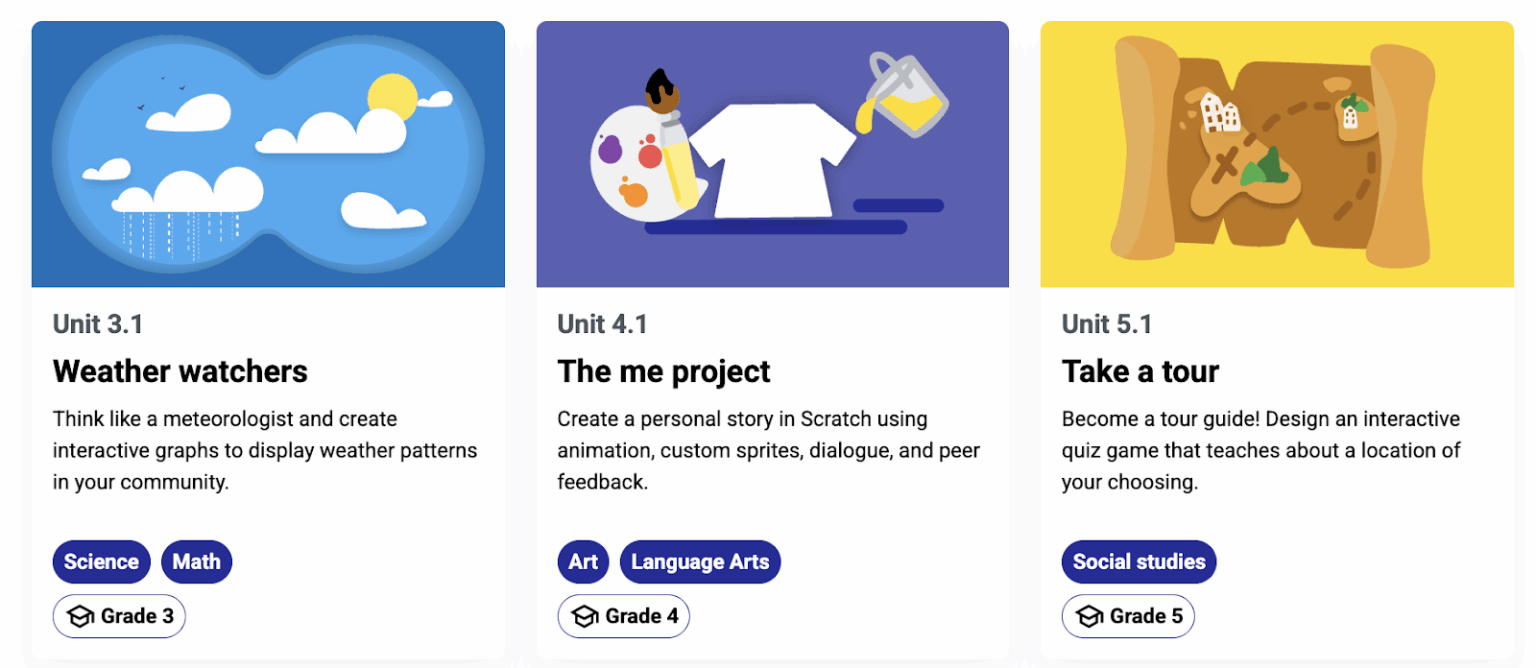This screenshot has width=1536, height=668.
Task: Click the Grade 3 badge
Action: 119,617
